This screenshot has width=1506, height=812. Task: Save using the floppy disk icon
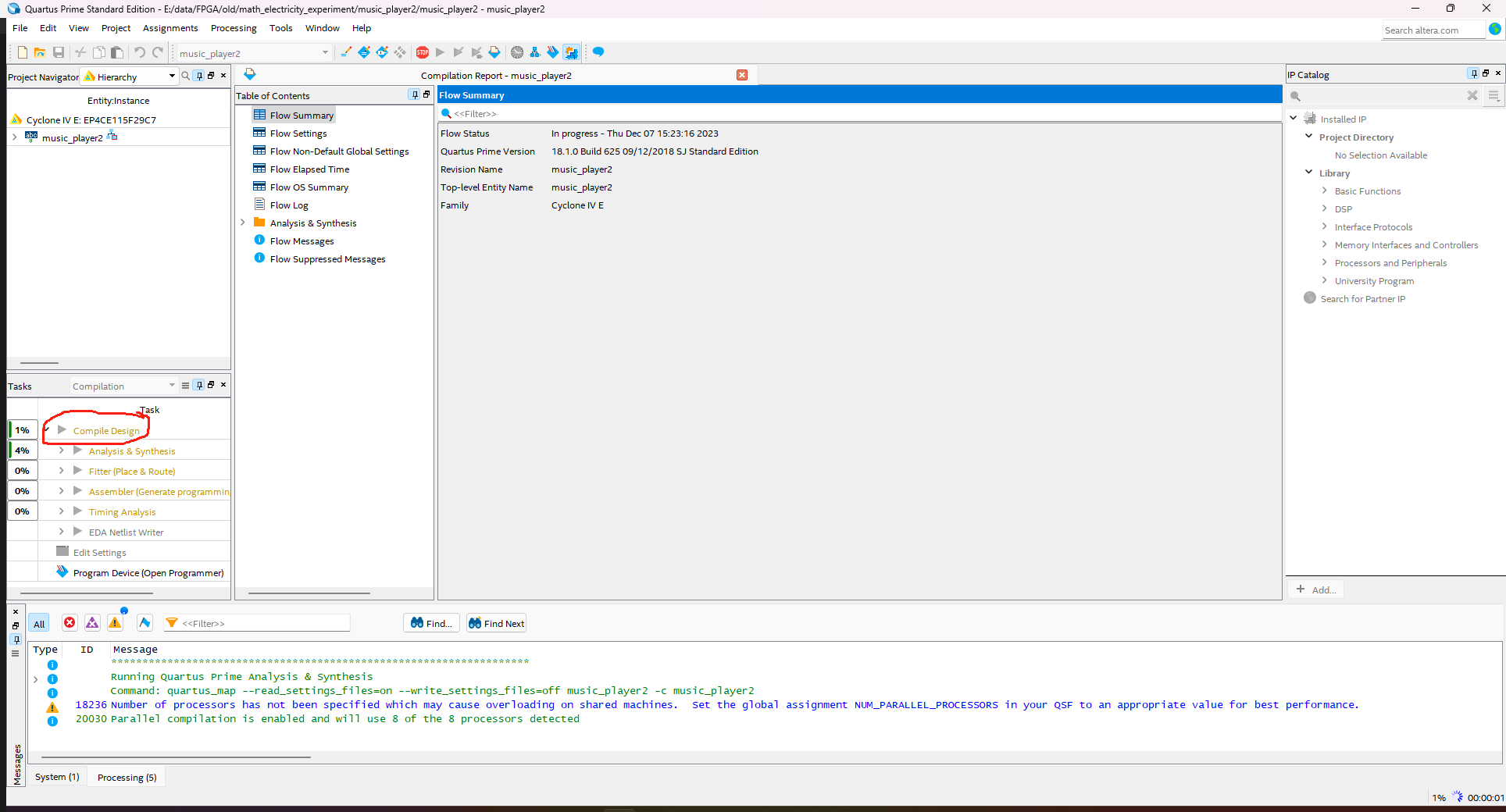click(59, 52)
